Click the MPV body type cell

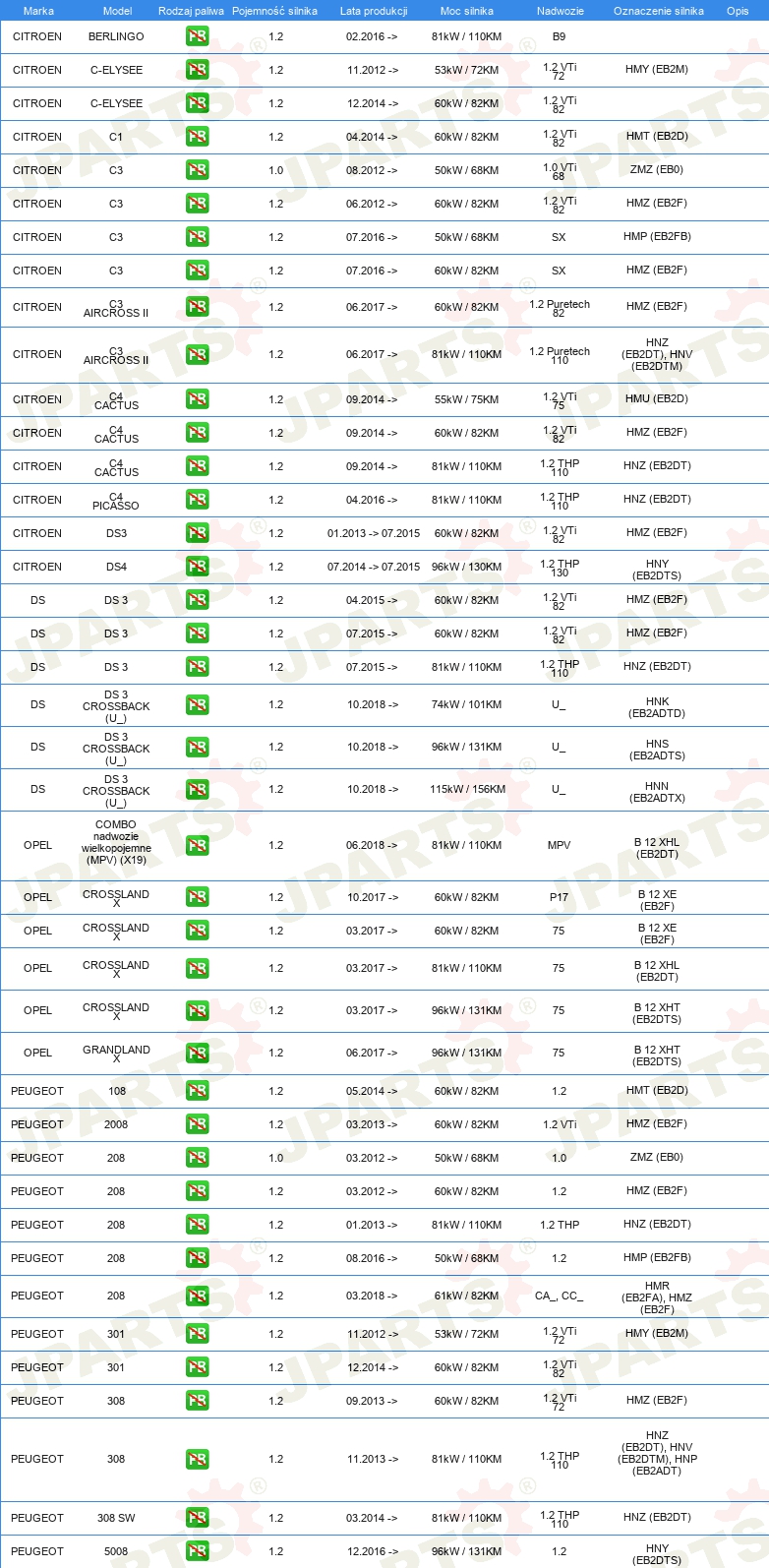559,845
